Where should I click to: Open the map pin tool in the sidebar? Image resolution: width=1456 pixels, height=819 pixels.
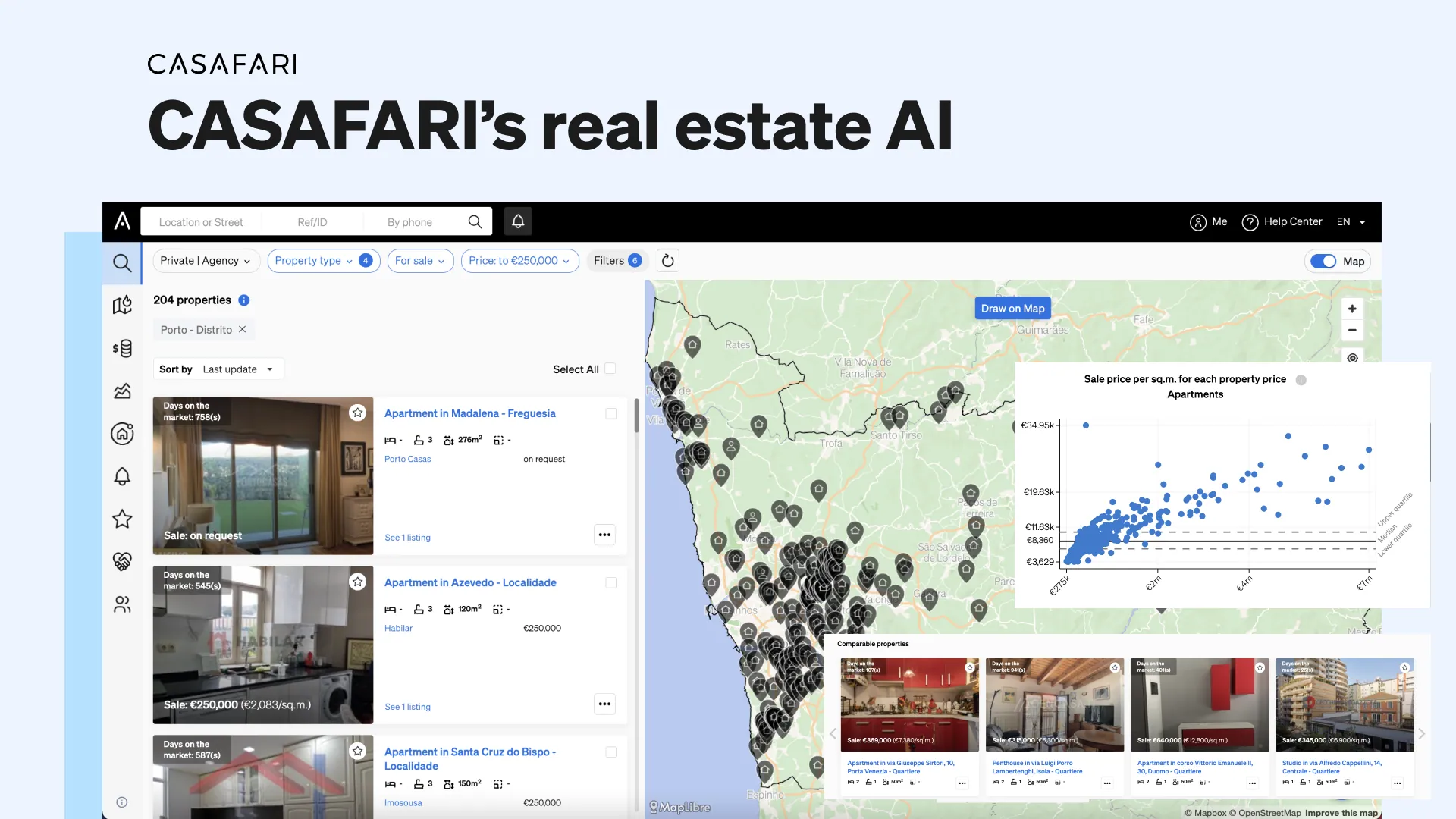[x=122, y=305]
